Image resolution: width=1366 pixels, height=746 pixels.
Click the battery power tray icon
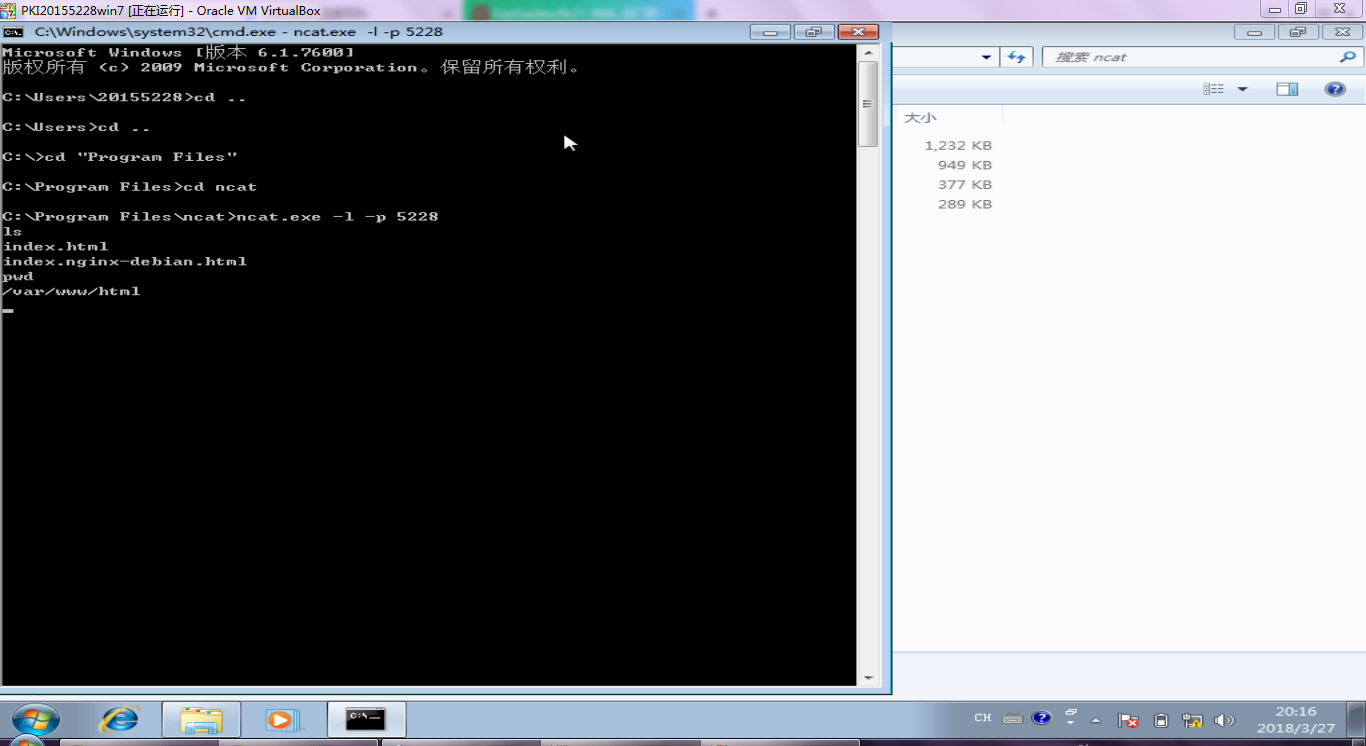point(1161,720)
